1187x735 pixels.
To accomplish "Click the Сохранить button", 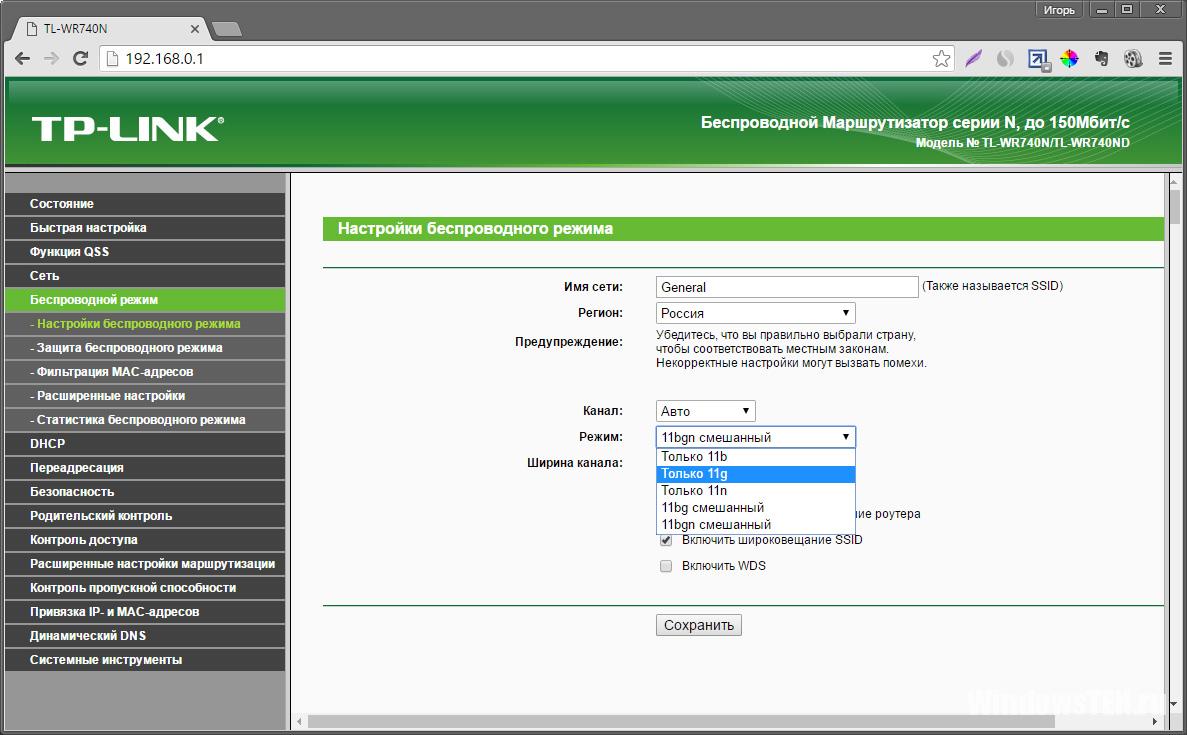I will click(x=699, y=625).
